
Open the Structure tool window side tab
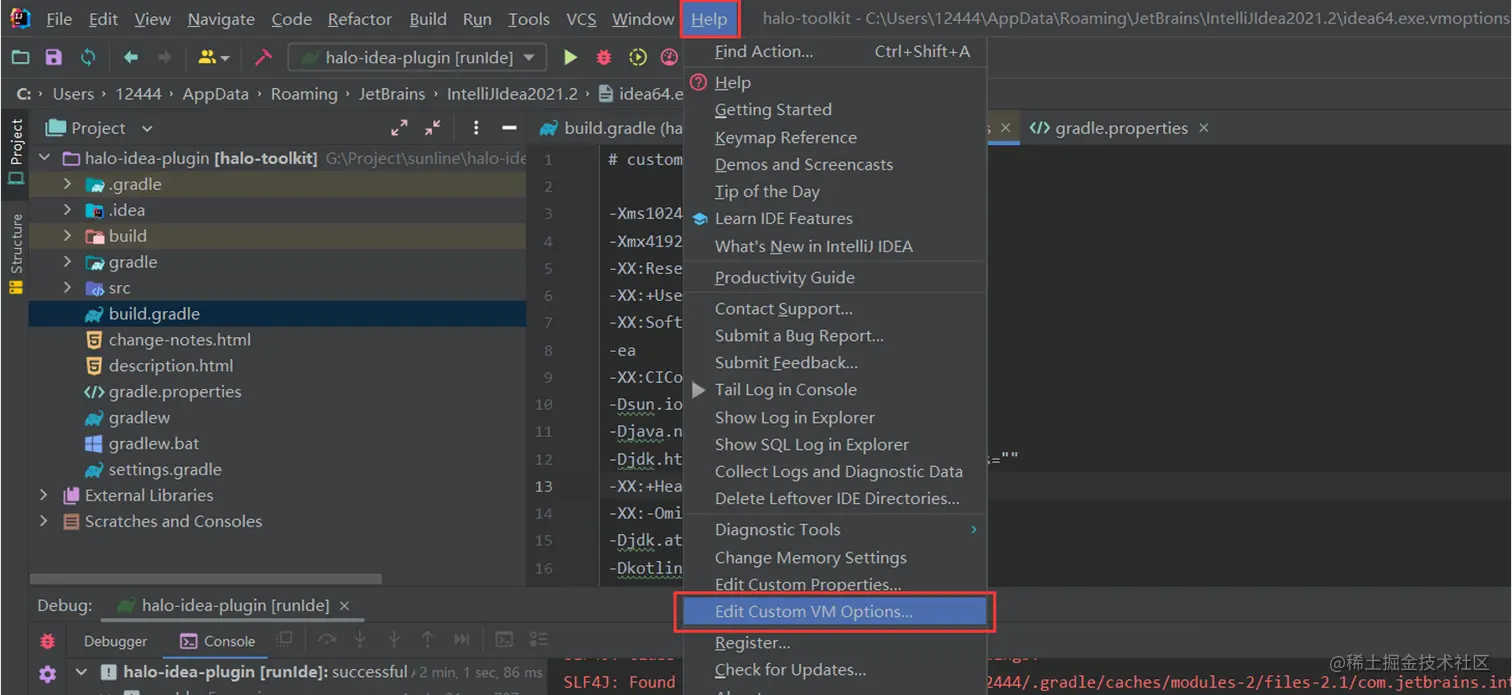[16, 254]
